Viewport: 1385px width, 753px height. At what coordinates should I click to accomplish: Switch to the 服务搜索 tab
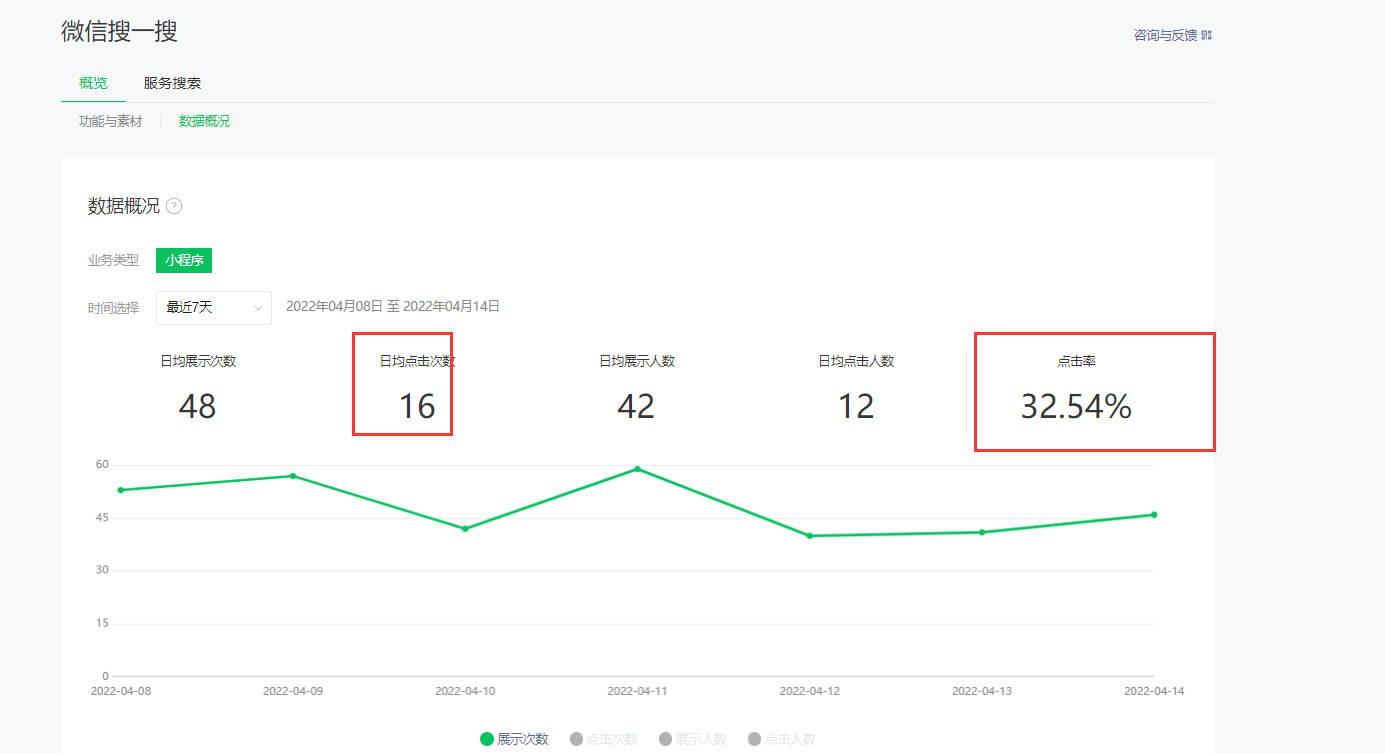(x=172, y=83)
